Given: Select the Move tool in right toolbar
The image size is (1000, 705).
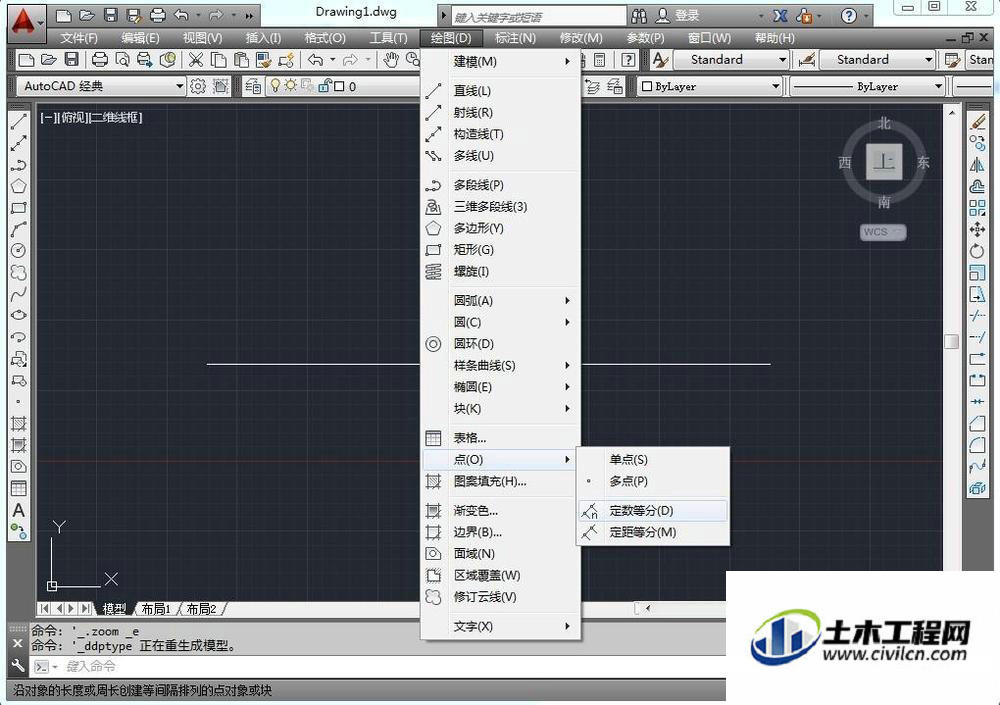Looking at the screenshot, I should [x=977, y=230].
